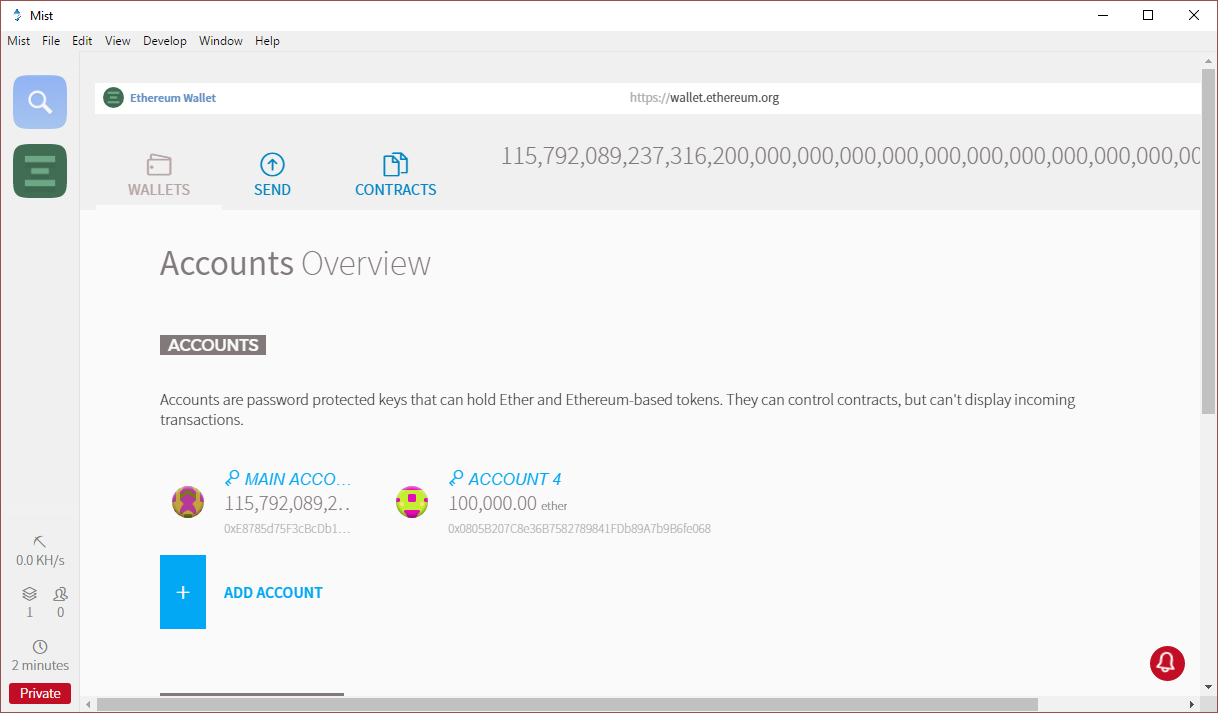This screenshot has height=713, width=1218.
Task: Click the Account 4 identicon avatar
Action: point(412,502)
